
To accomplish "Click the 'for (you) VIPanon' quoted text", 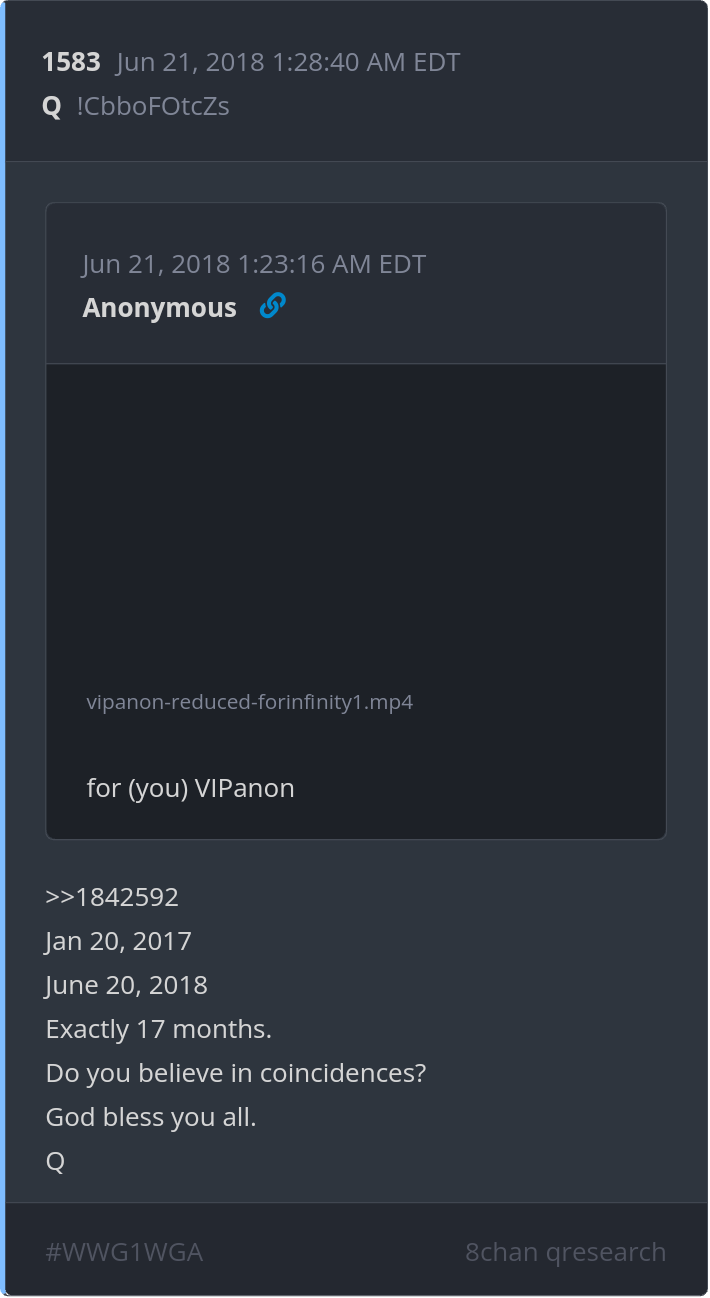I will [191, 788].
